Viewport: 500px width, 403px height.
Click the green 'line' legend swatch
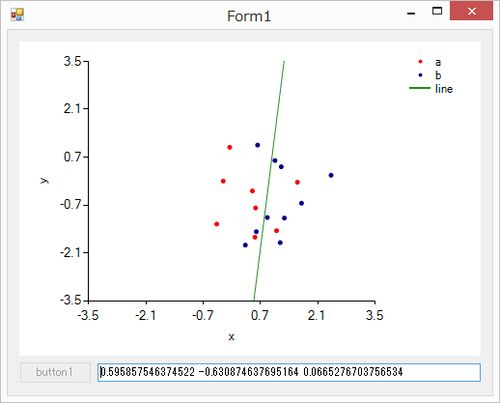coord(420,88)
